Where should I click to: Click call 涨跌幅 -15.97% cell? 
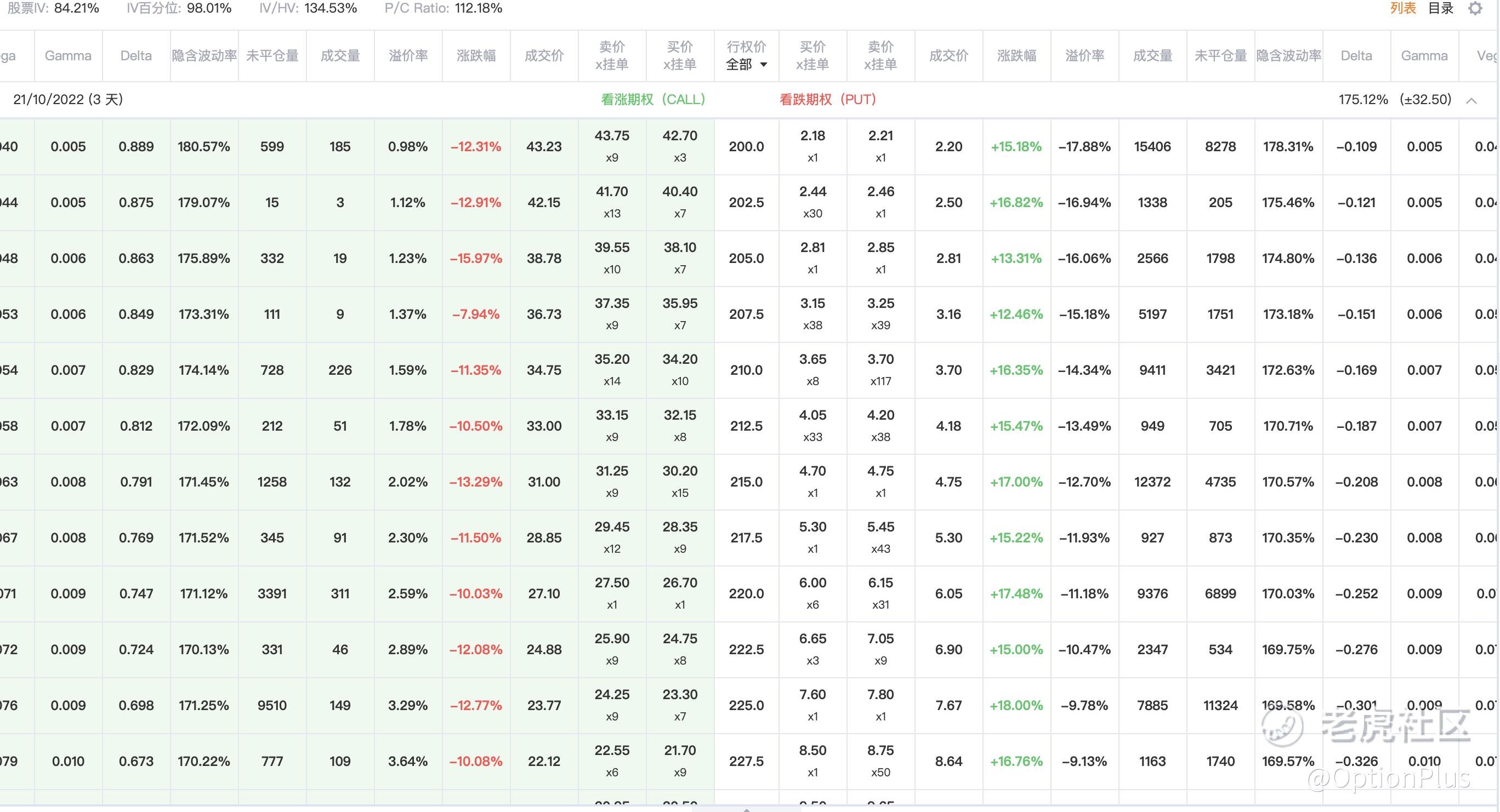click(x=476, y=259)
